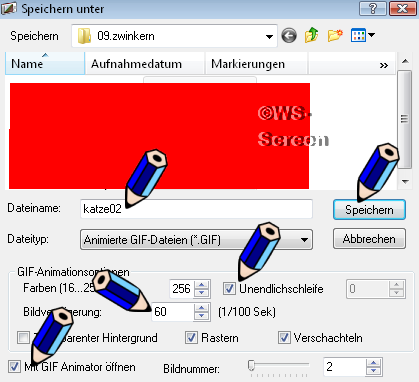Open the view menu icon
This screenshot has height=382, width=419.
point(363,35)
